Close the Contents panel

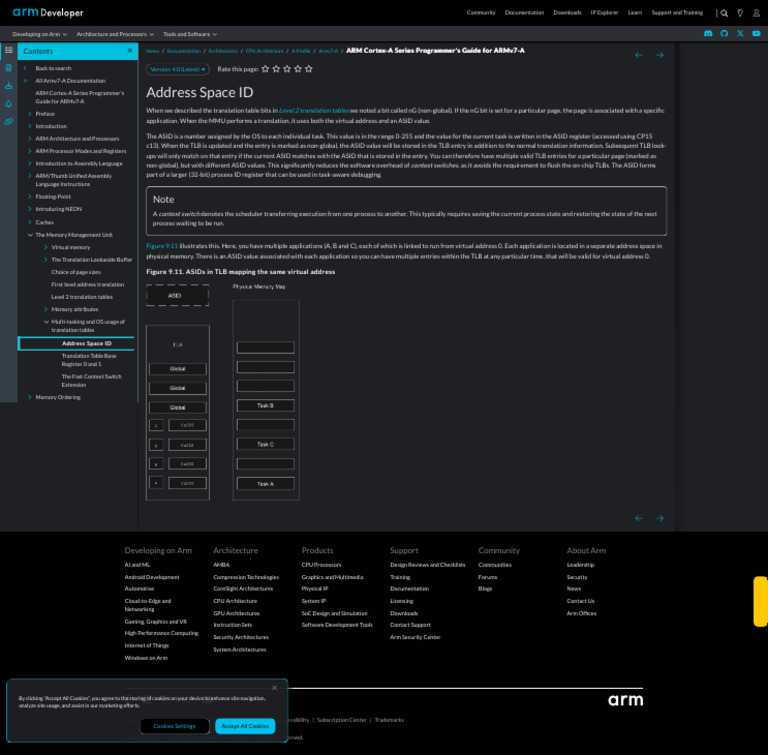(x=129, y=50)
